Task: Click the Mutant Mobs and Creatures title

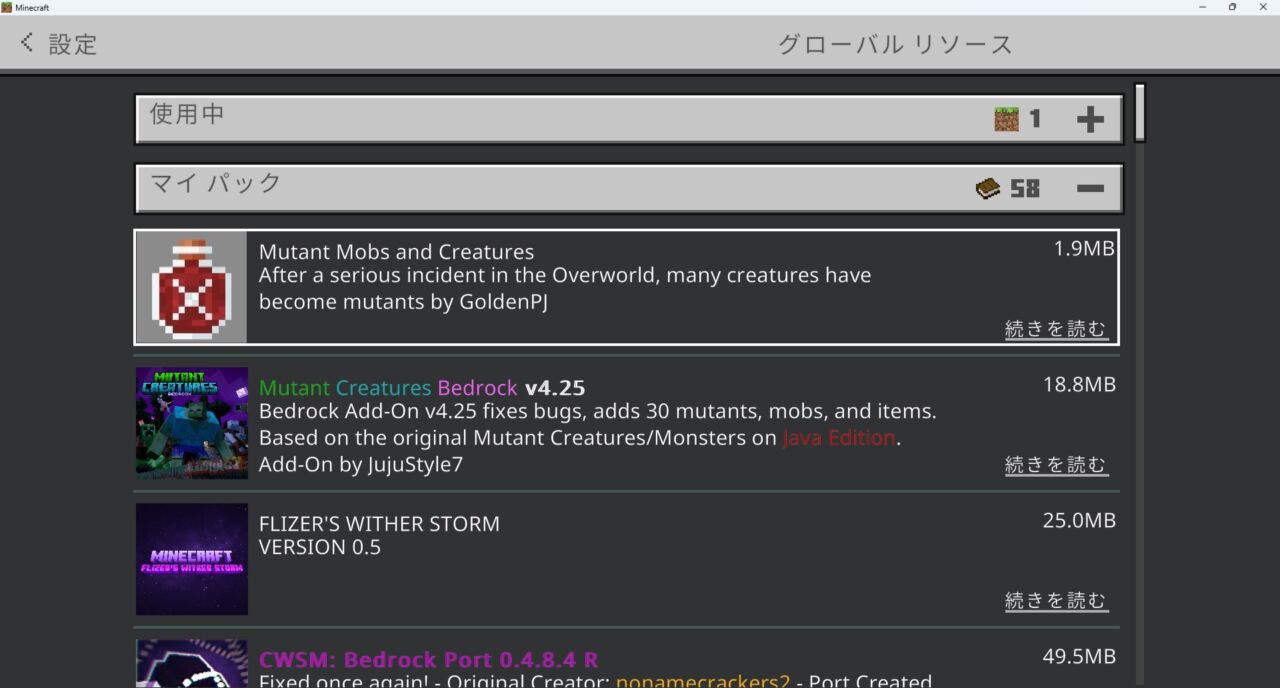Action: pyautogui.click(x=396, y=252)
